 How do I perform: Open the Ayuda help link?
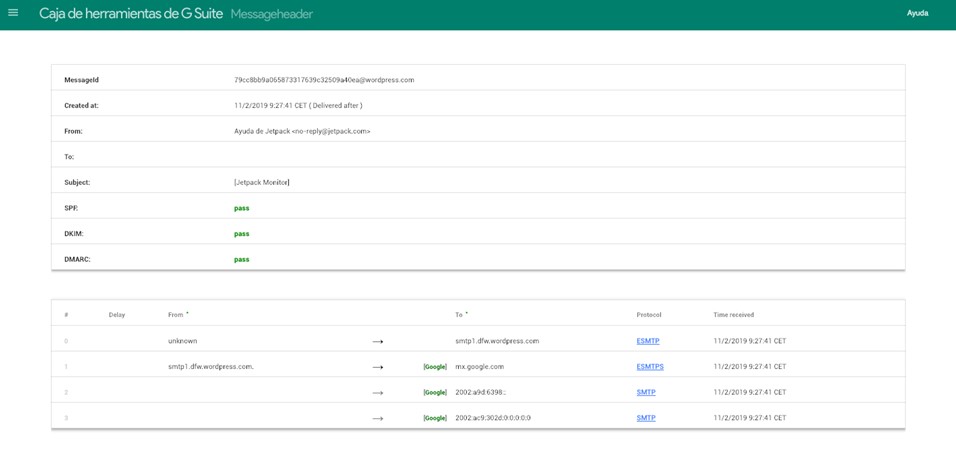tap(917, 13)
